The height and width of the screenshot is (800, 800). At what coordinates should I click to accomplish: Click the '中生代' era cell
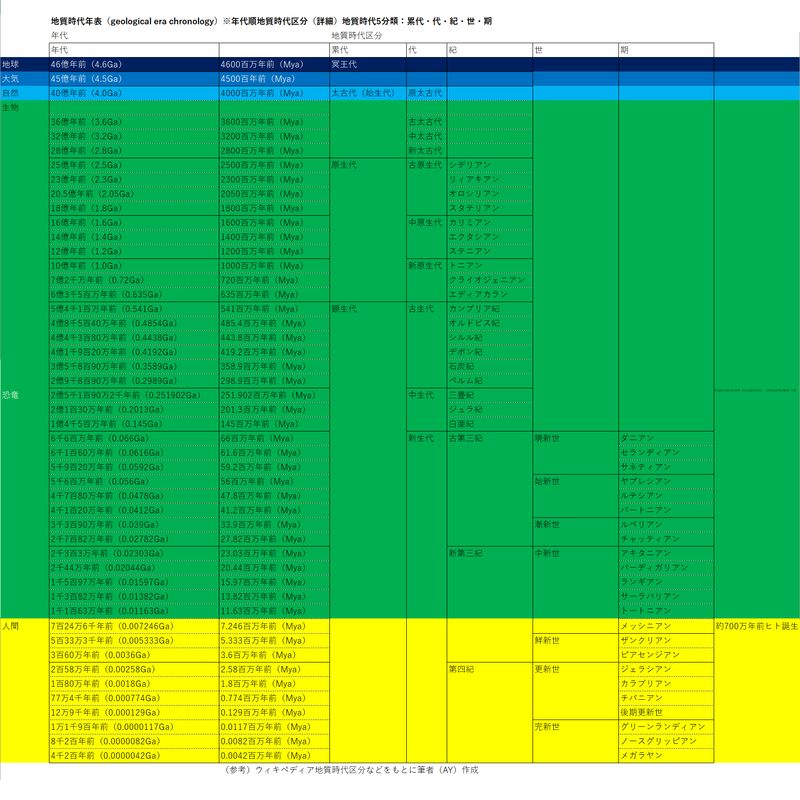tap(421, 395)
